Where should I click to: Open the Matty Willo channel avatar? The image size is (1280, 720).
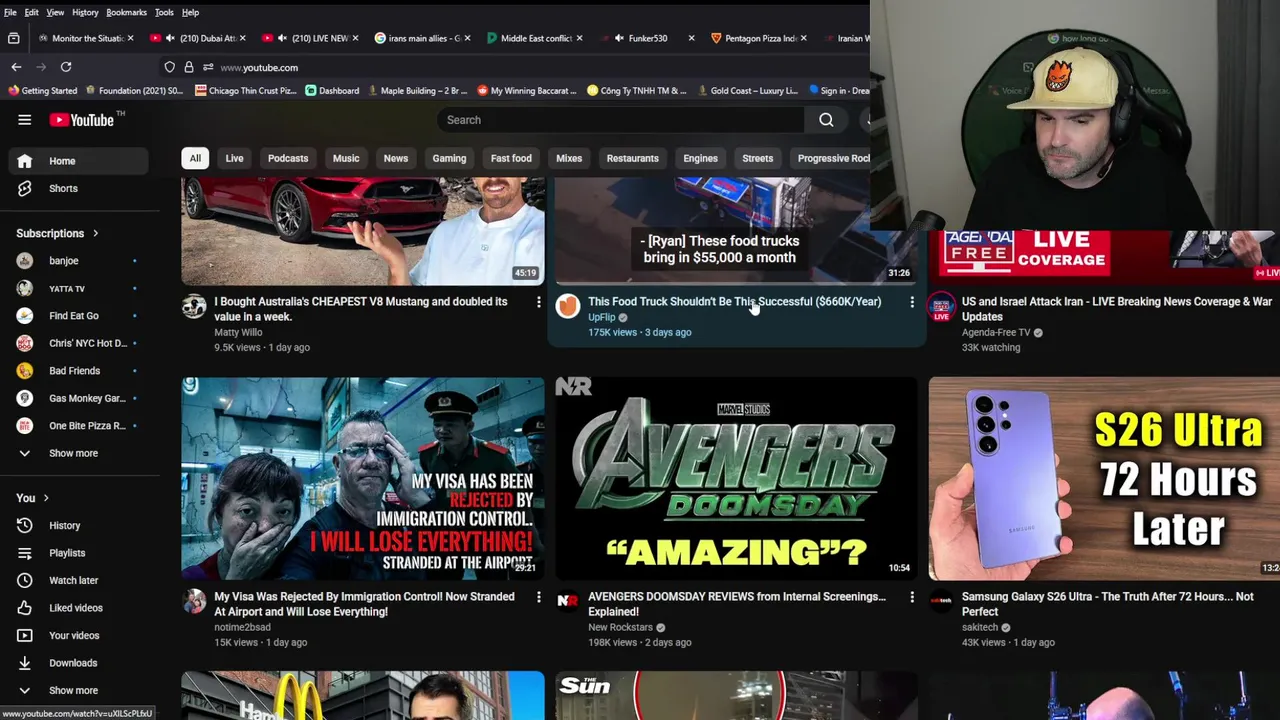tap(194, 306)
